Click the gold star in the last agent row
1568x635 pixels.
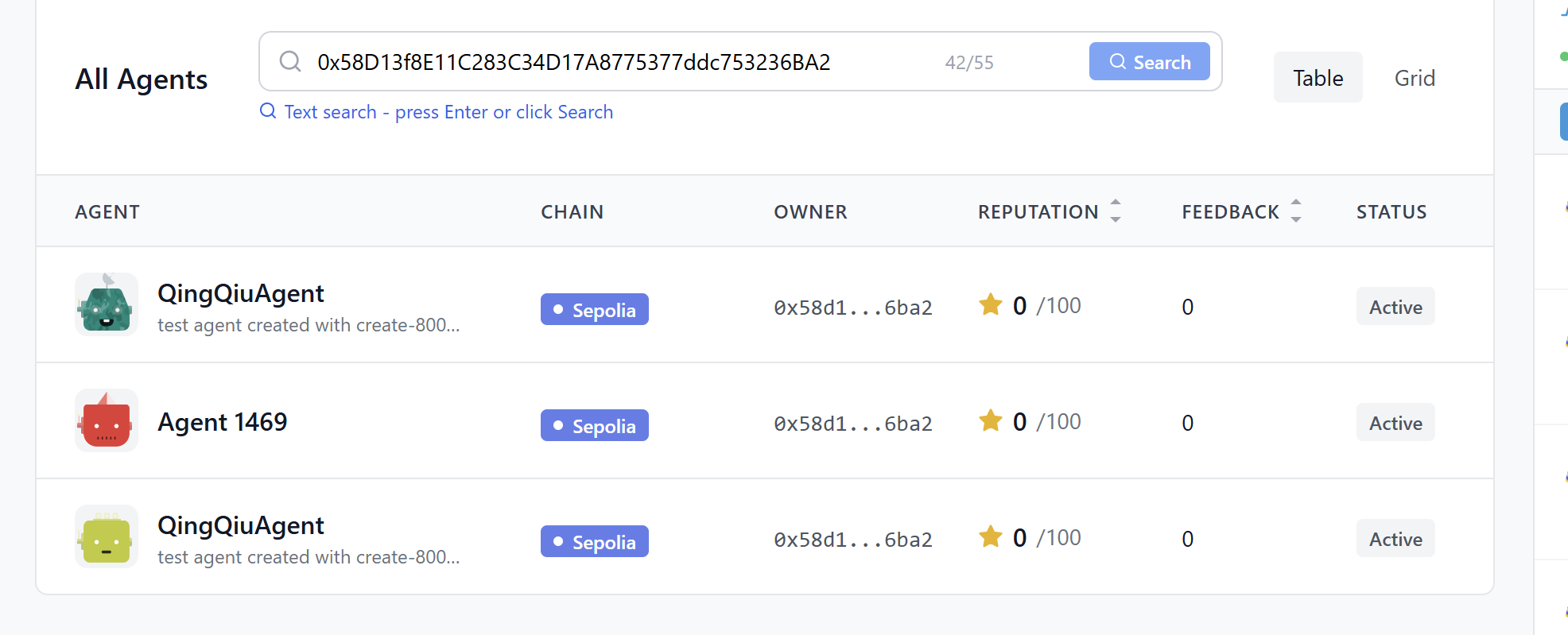click(x=991, y=537)
